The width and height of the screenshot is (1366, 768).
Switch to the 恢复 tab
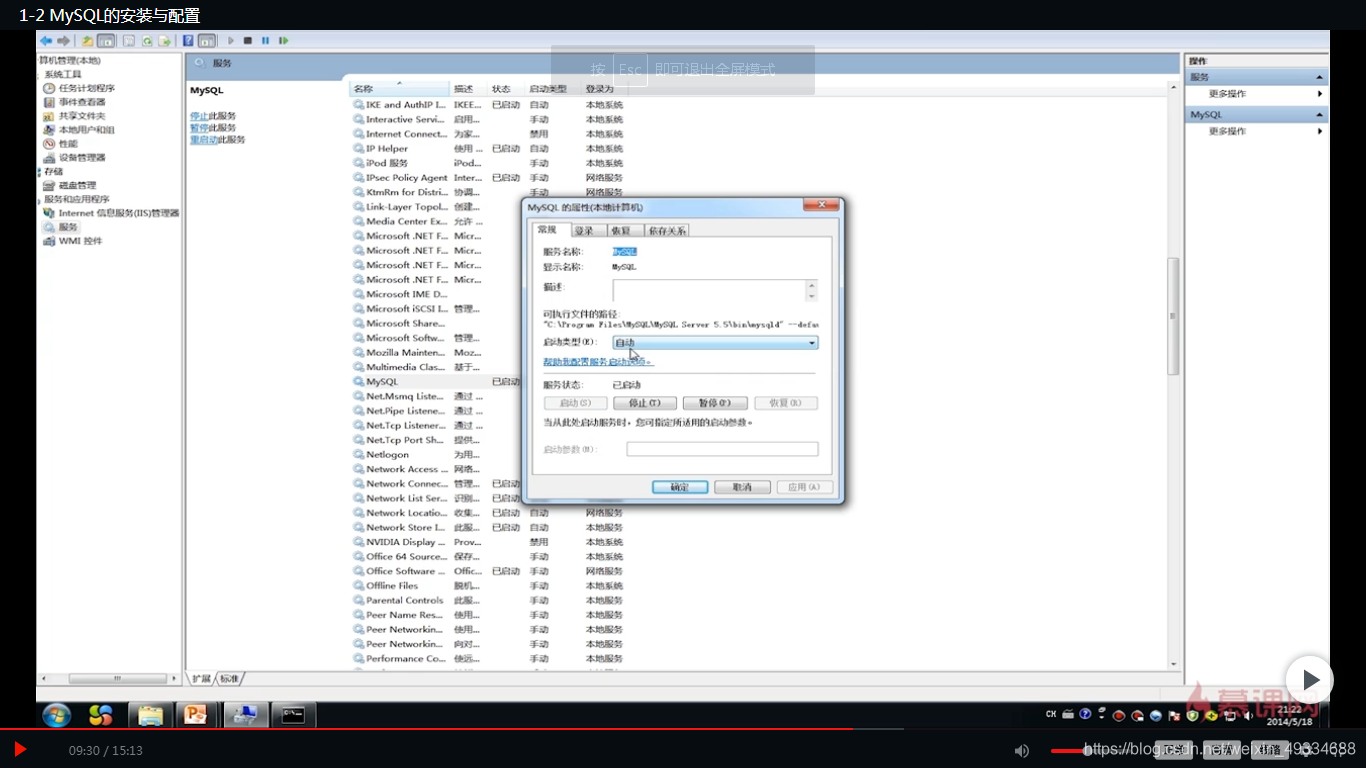pyautogui.click(x=621, y=231)
